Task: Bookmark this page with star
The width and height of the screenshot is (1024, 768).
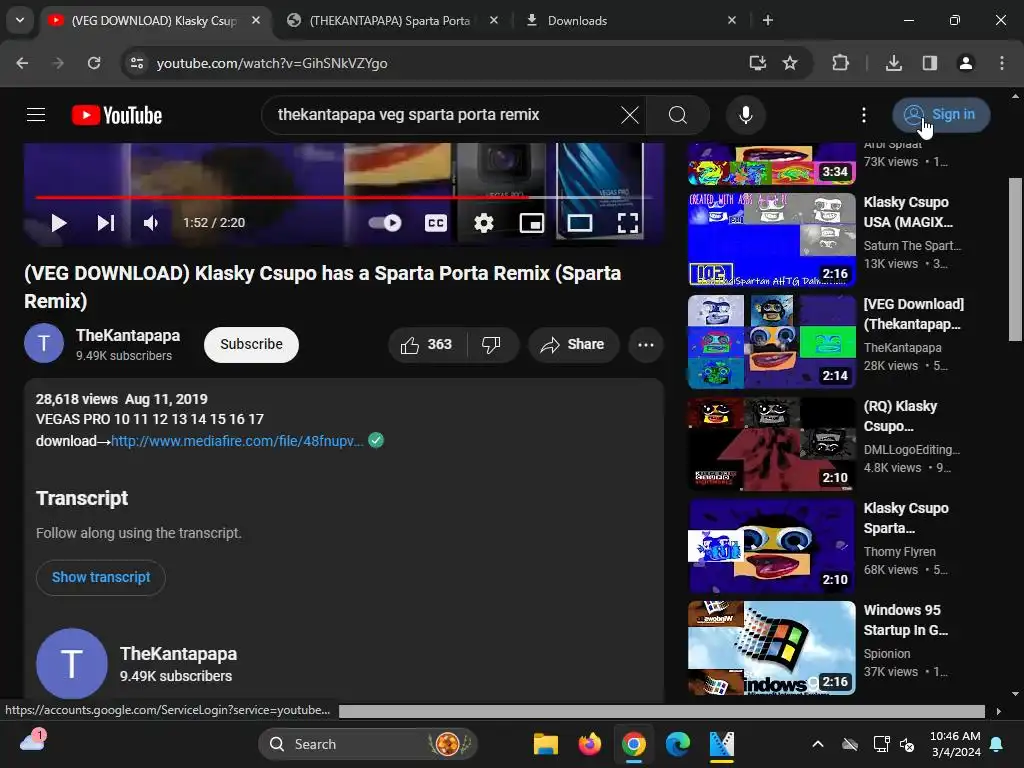Action: click(790, 63)
